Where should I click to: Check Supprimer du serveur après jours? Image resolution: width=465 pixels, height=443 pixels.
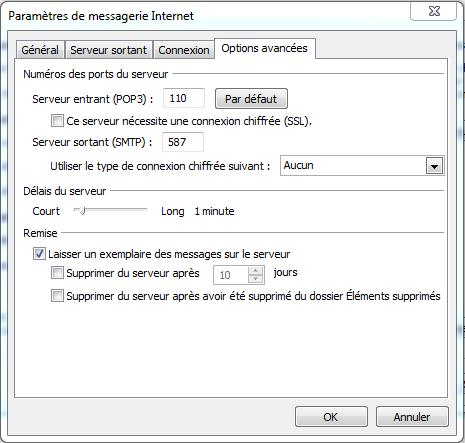click(x=57, y=273)
